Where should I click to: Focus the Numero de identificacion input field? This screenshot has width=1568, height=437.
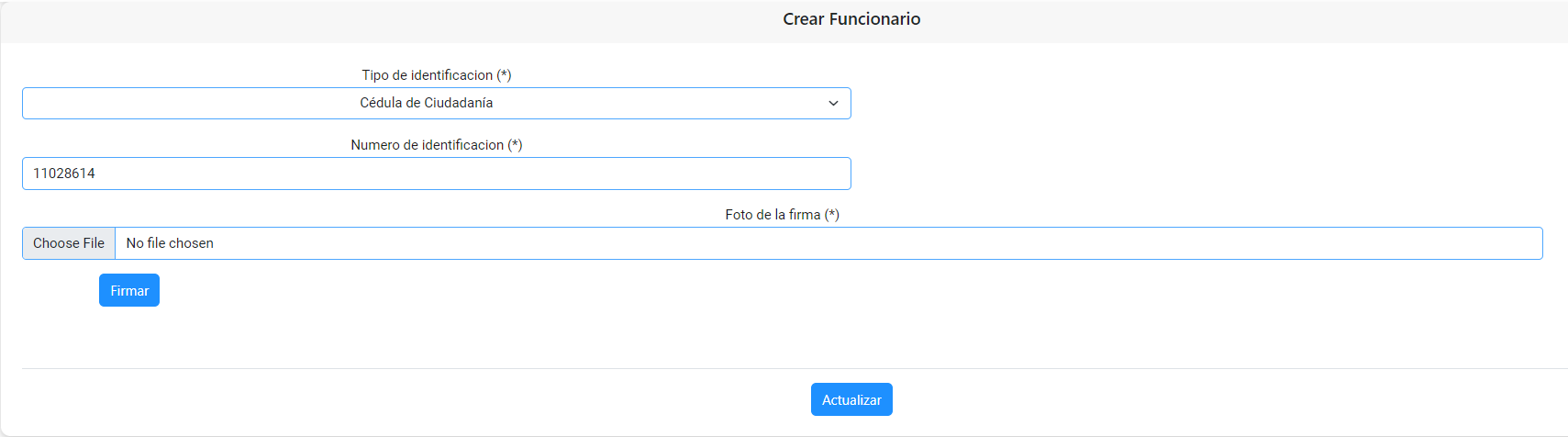click(437, 174)
